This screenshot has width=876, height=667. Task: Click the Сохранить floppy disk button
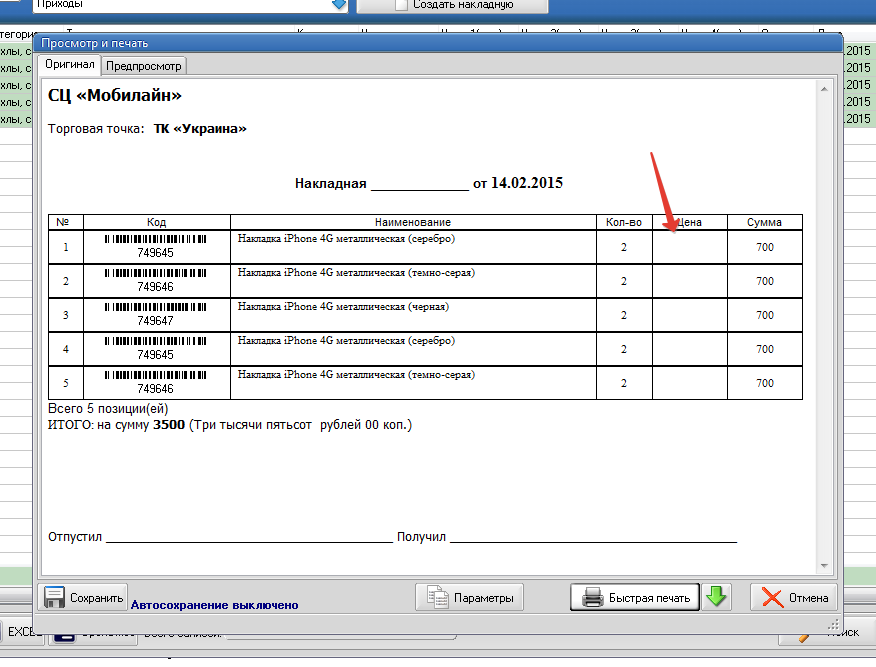click(83, 597)
